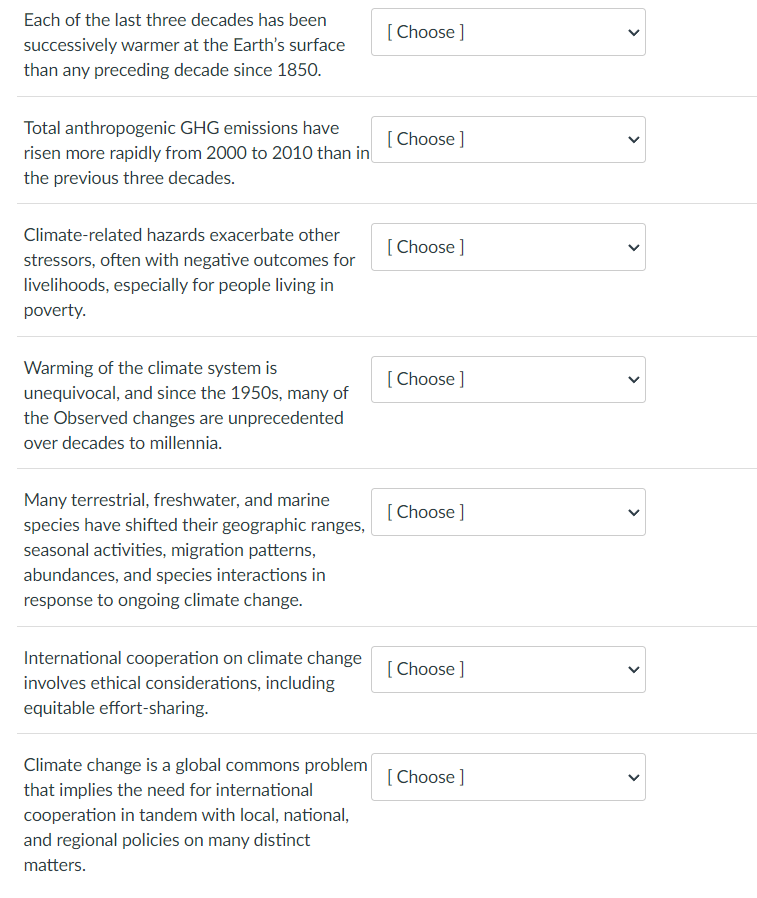This screenshot has width=757, height=898.
Task: Click the chevron icon beside the decades warming statement
Action: coord(632,32)
